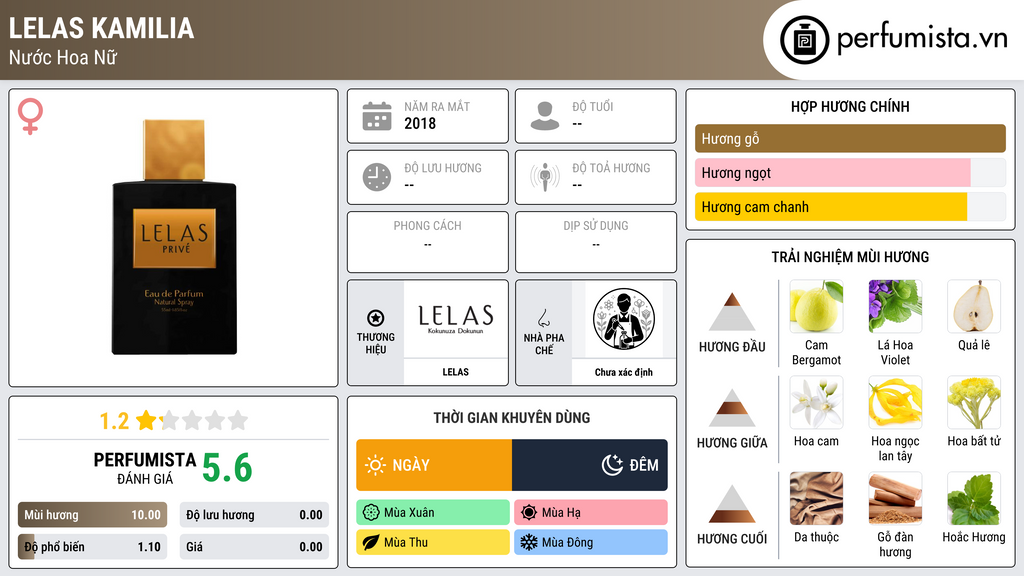
Task: Click the Hương cam chanh accord bar
Action: coord(850,207)
